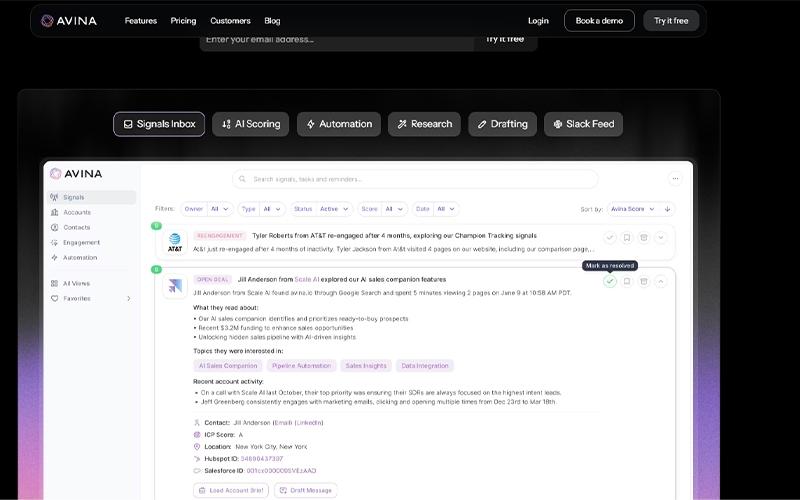Open the Score filter dropdown
The image size is (800, 500).
pos(382,209)
